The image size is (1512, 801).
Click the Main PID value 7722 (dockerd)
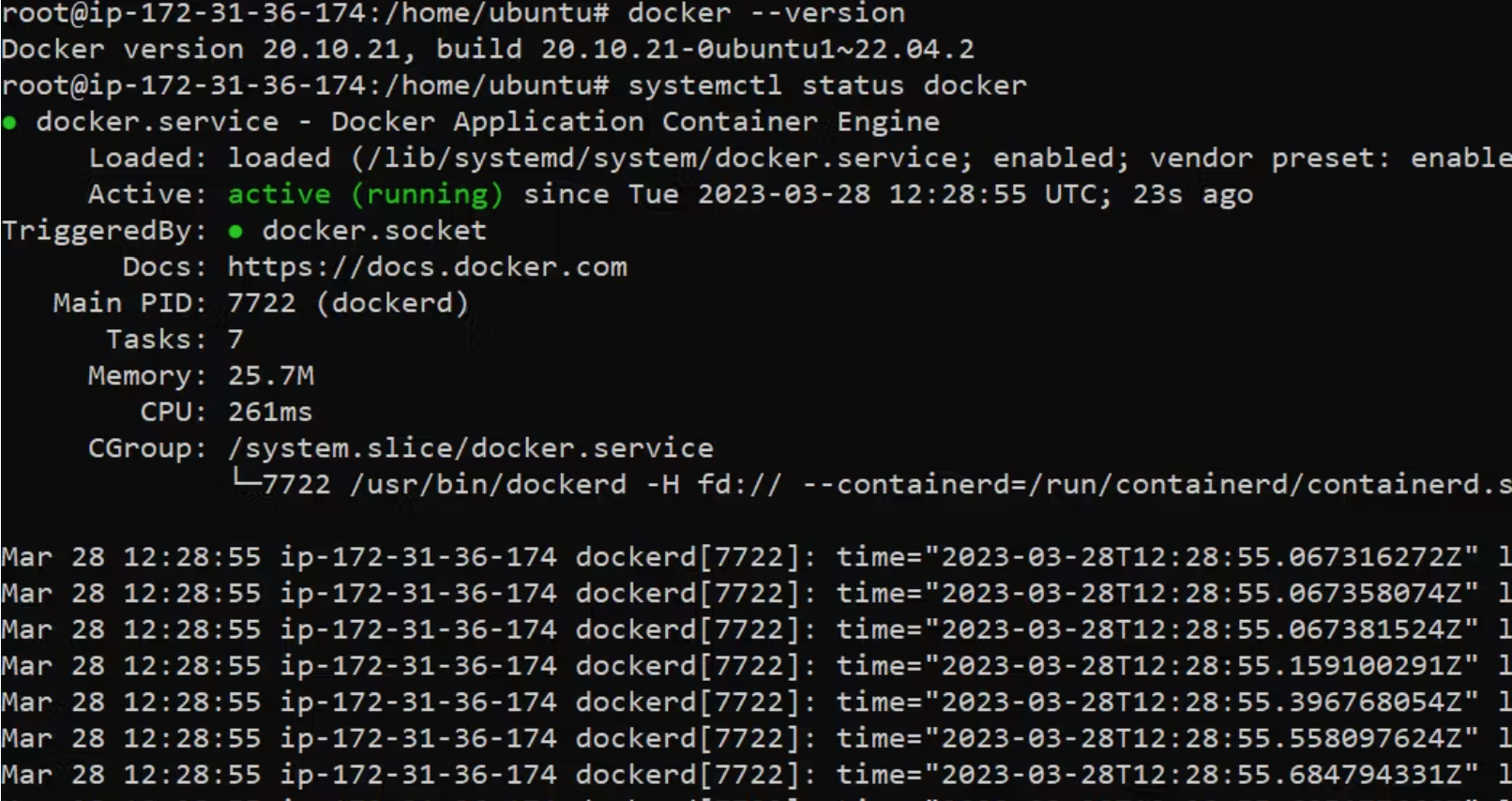pos(348,304)
